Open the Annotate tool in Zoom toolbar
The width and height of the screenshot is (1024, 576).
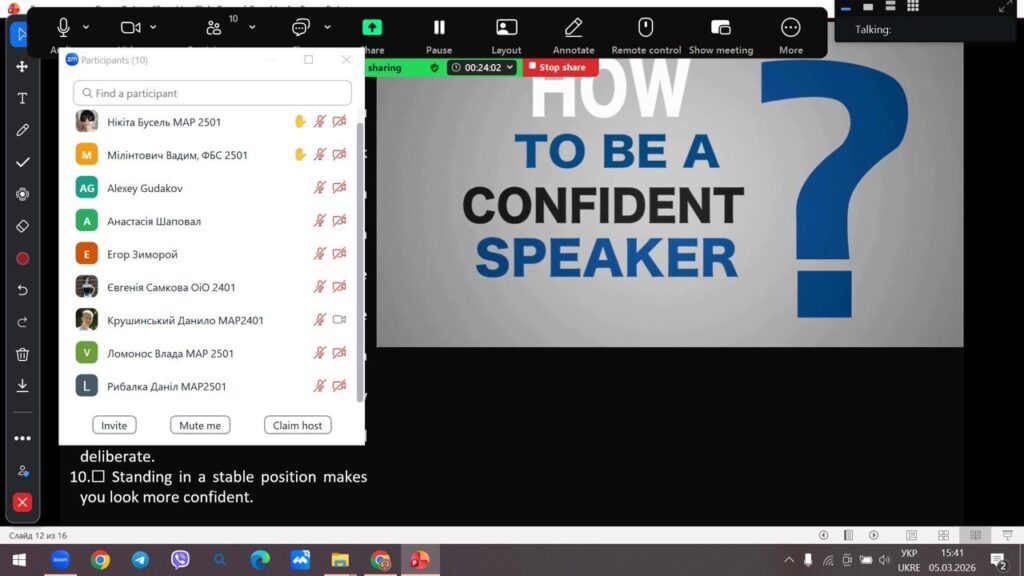pyautogui.click(x=573, y=34)
